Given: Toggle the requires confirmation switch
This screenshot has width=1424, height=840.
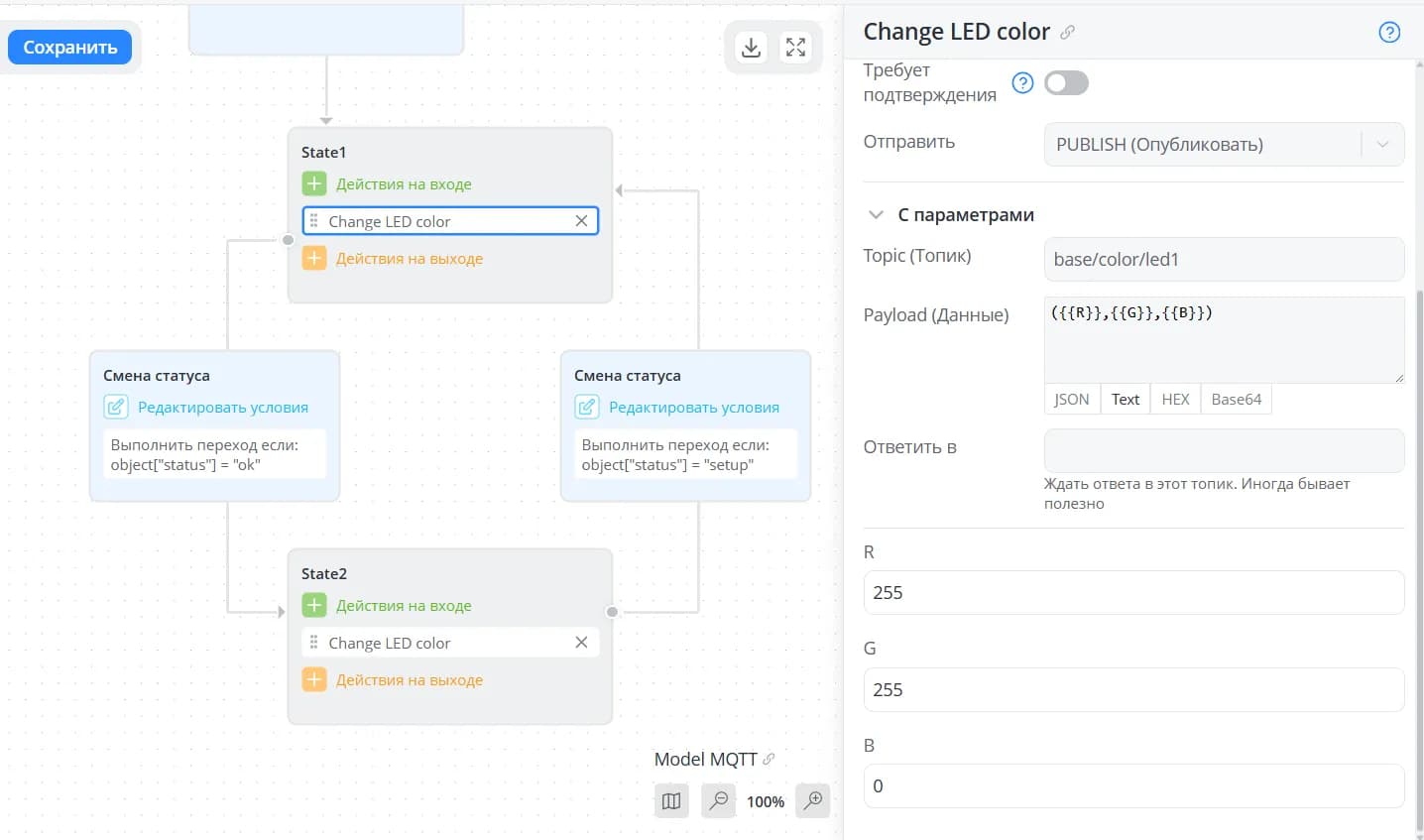Looking at the screenshot, I should click(1066, 82).
